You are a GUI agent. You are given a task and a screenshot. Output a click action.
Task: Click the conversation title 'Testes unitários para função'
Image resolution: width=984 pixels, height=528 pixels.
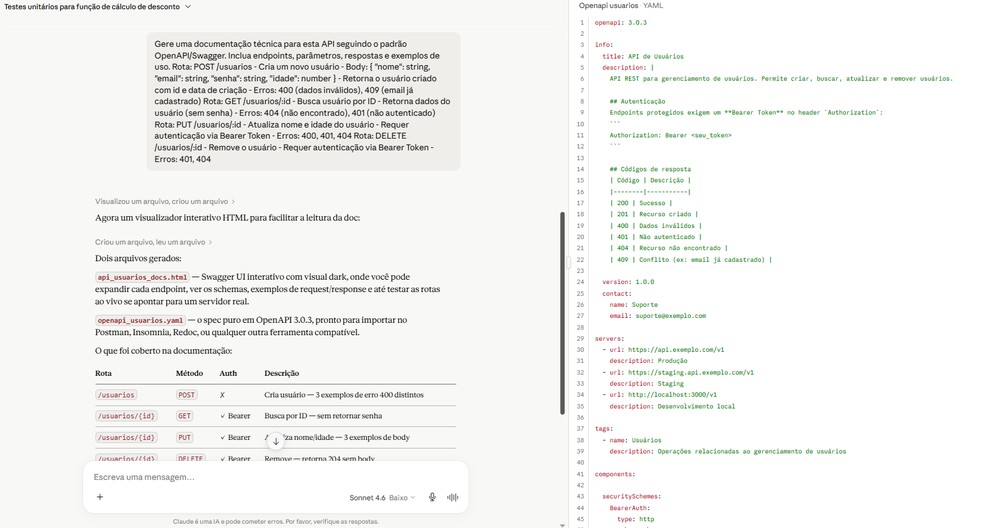tap(92, 7)
